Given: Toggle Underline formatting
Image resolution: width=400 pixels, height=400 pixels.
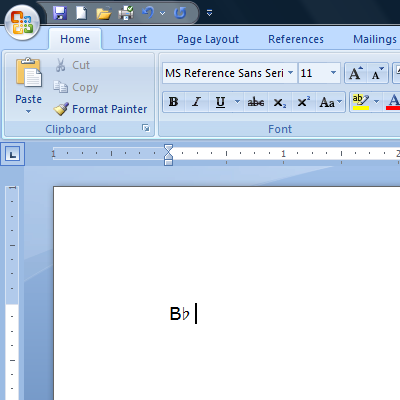Looking at the screenshot, I should pyautogui.click(x=220, y=102).
